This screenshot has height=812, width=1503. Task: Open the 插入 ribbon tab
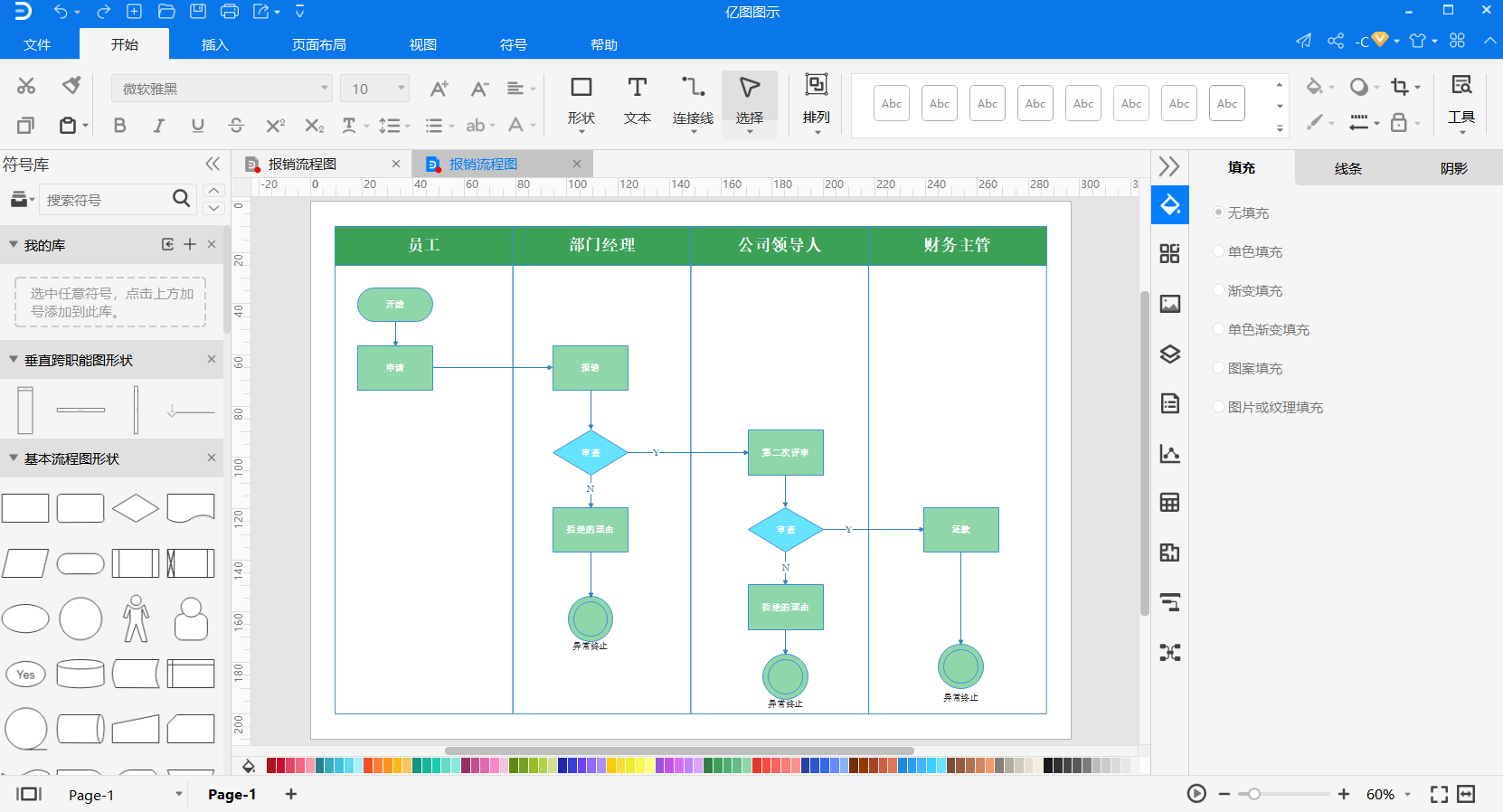(x=215, y=44)
